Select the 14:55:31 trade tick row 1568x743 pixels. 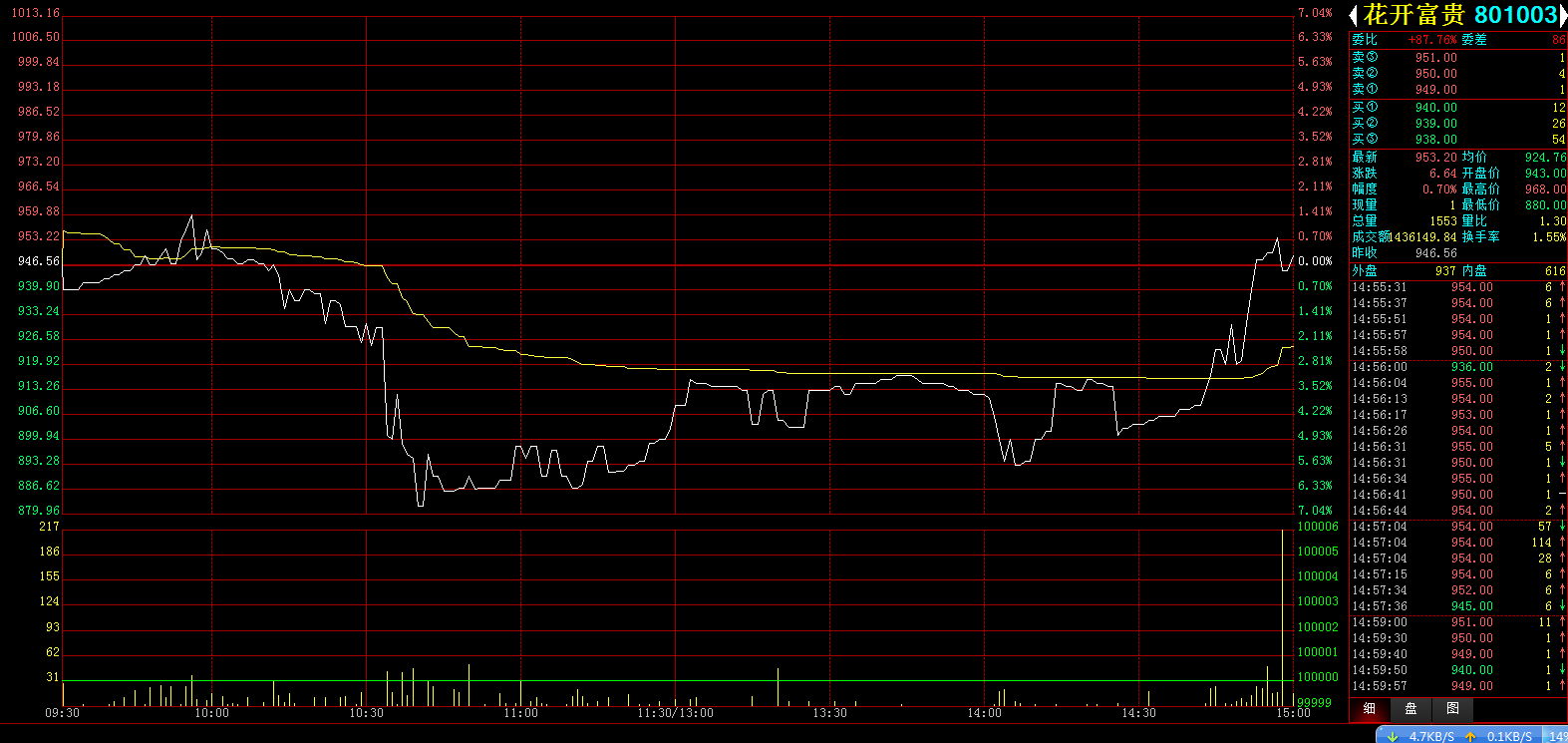coord(1458,287)
